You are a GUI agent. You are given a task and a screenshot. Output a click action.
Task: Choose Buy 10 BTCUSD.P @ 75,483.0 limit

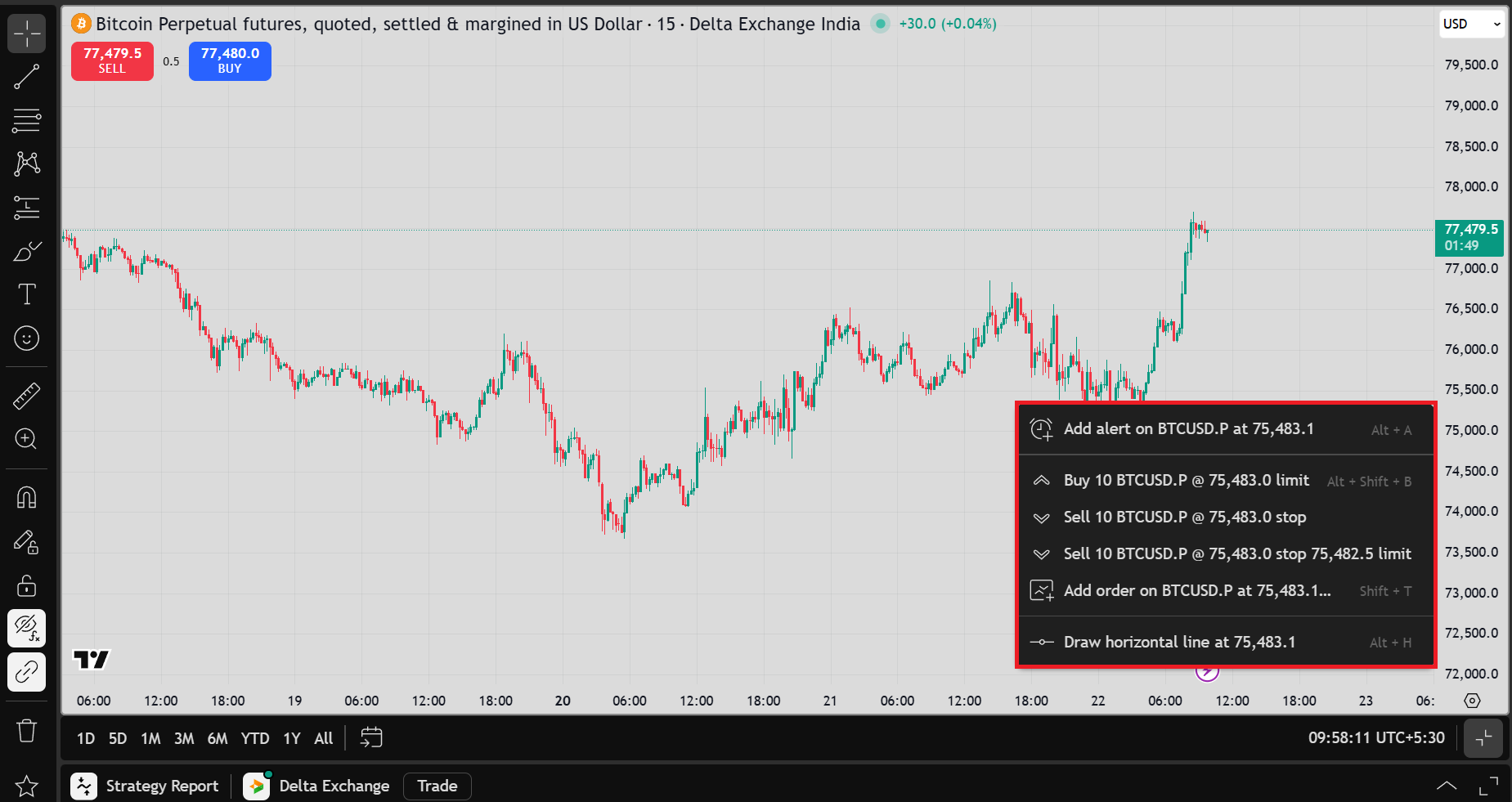[1226, 481]
